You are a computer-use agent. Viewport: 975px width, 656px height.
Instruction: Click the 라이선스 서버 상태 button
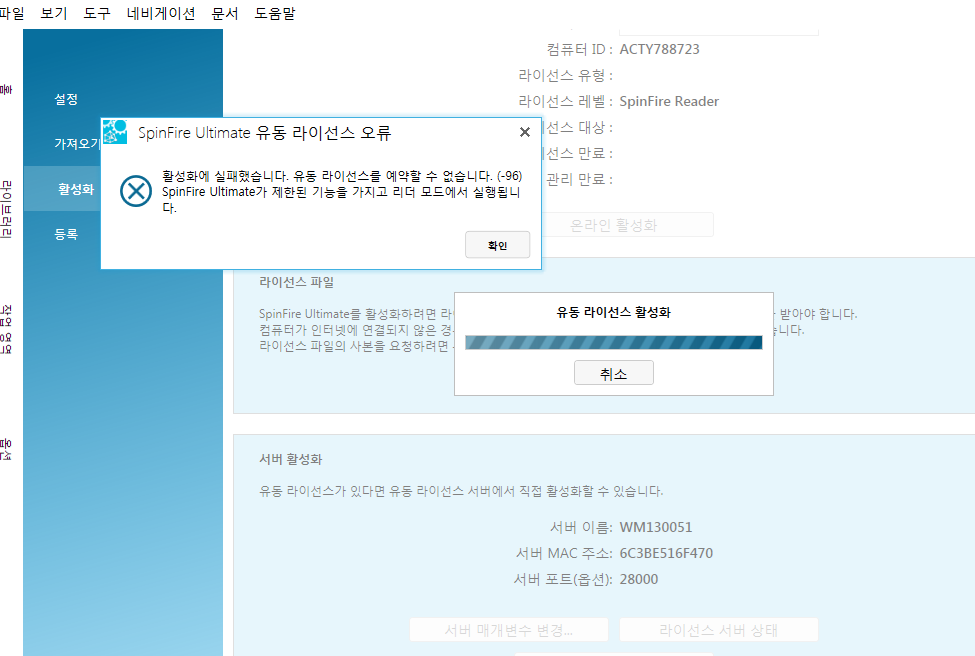[x=719, y=630]
